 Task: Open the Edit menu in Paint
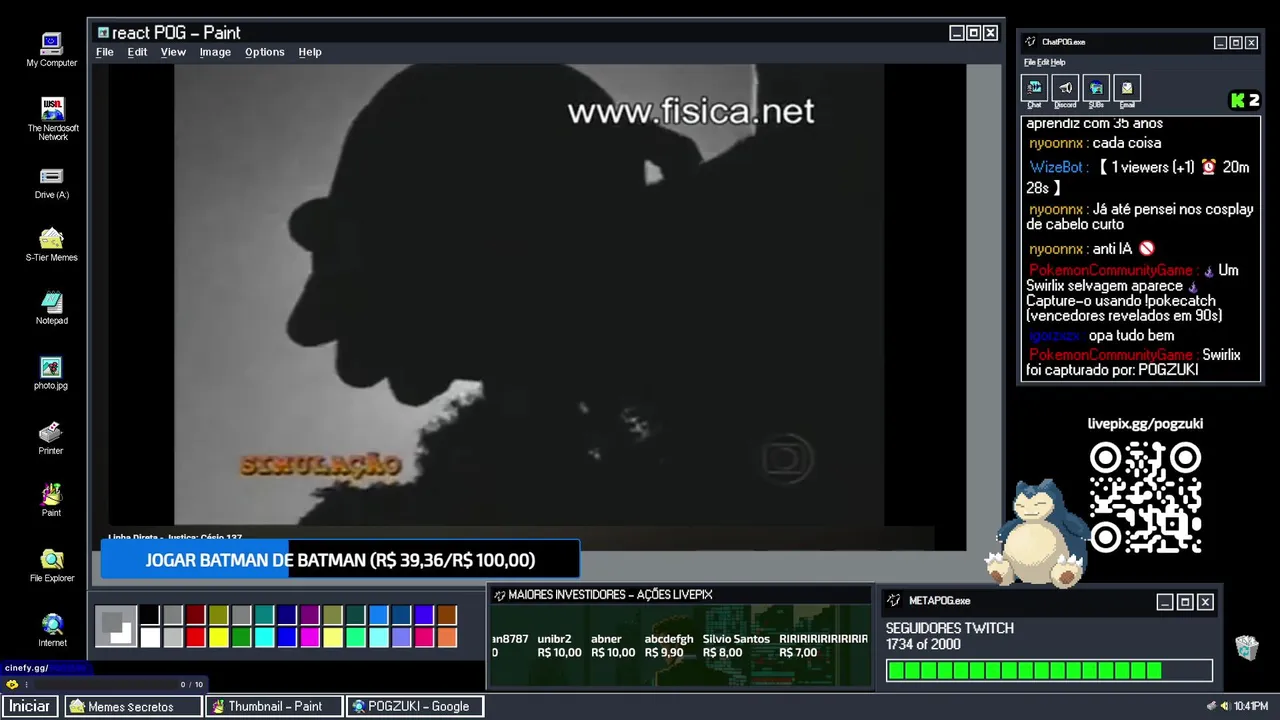pos(137,52)
